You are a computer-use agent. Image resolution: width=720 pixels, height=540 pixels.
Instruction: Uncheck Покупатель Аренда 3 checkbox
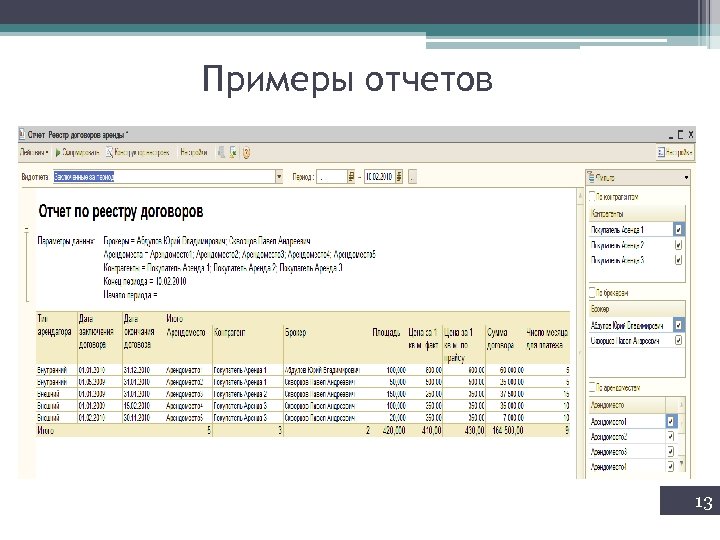click(678, 260)
